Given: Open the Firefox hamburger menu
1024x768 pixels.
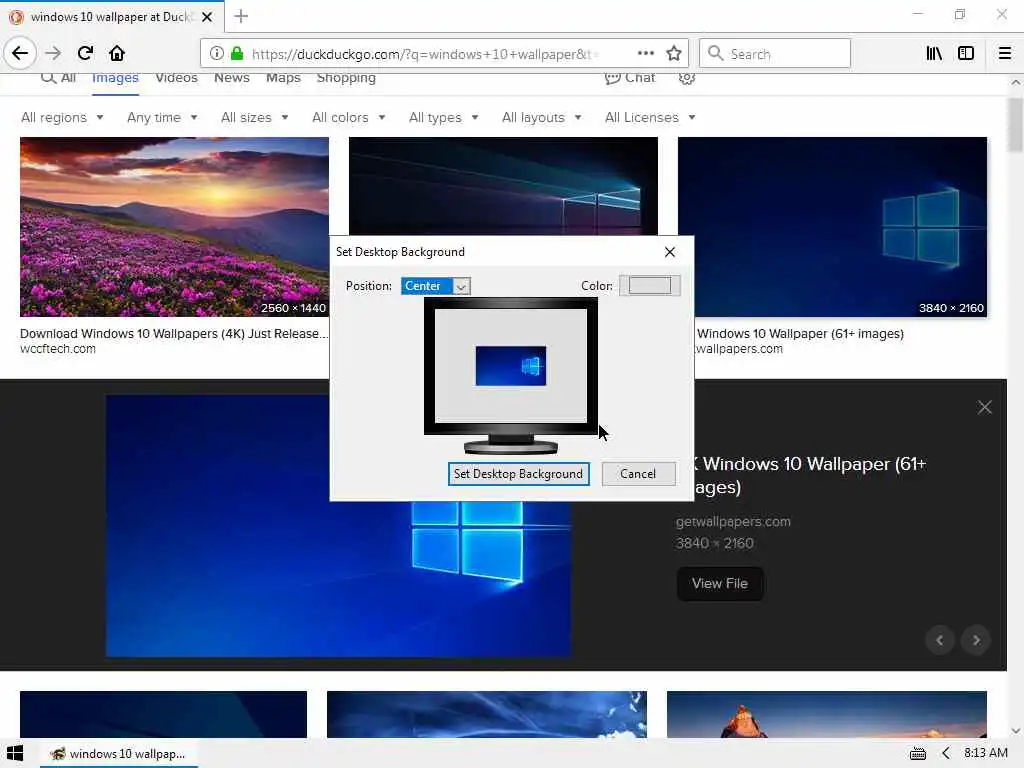Looking at the screenshot, I should 1004,53.
